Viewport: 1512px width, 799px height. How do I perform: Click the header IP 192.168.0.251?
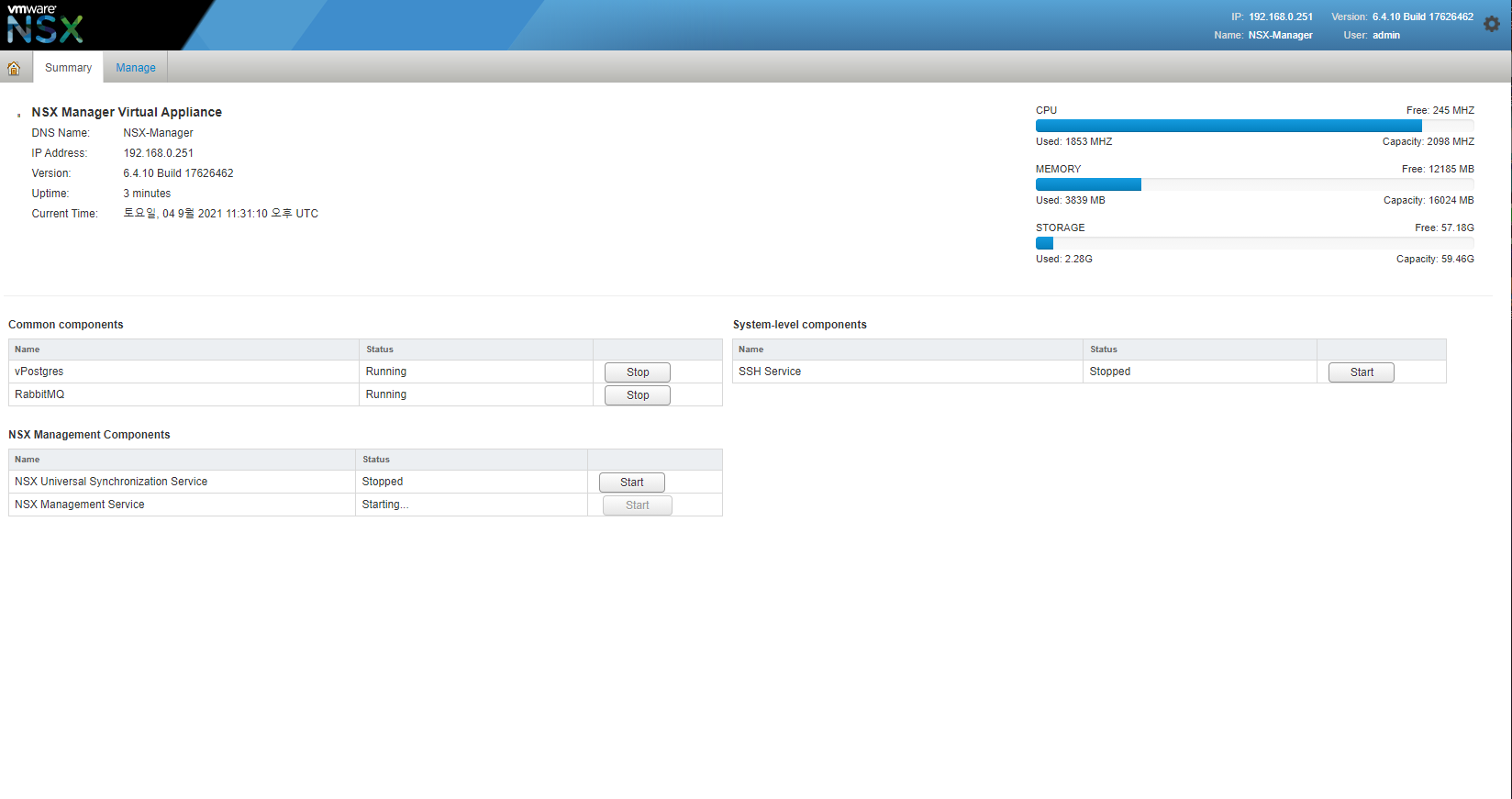pos(1281,17)
